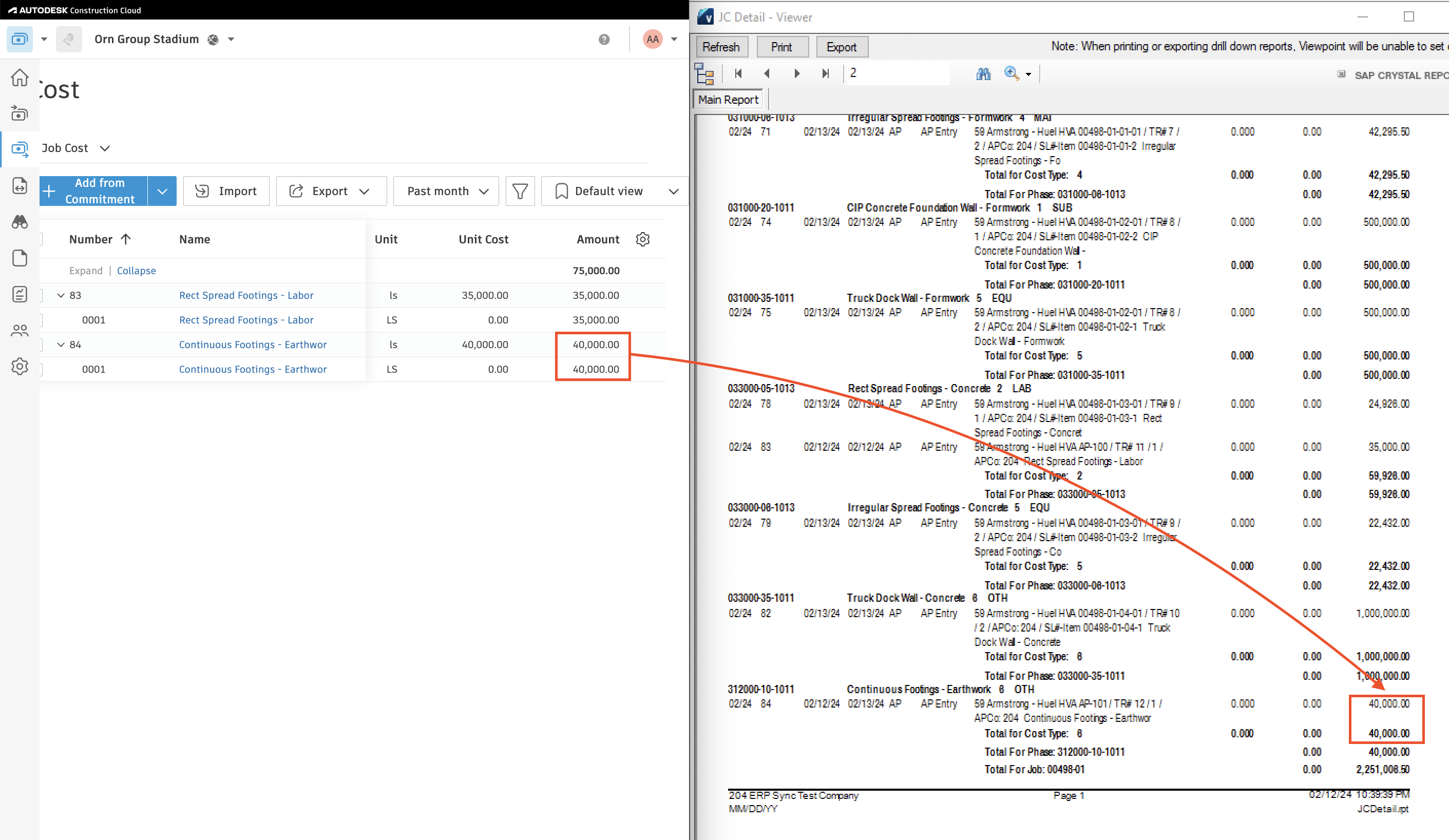Click the Print button in JC Detail Viewer
This screenshot has width=1449, height=840.
782,47
